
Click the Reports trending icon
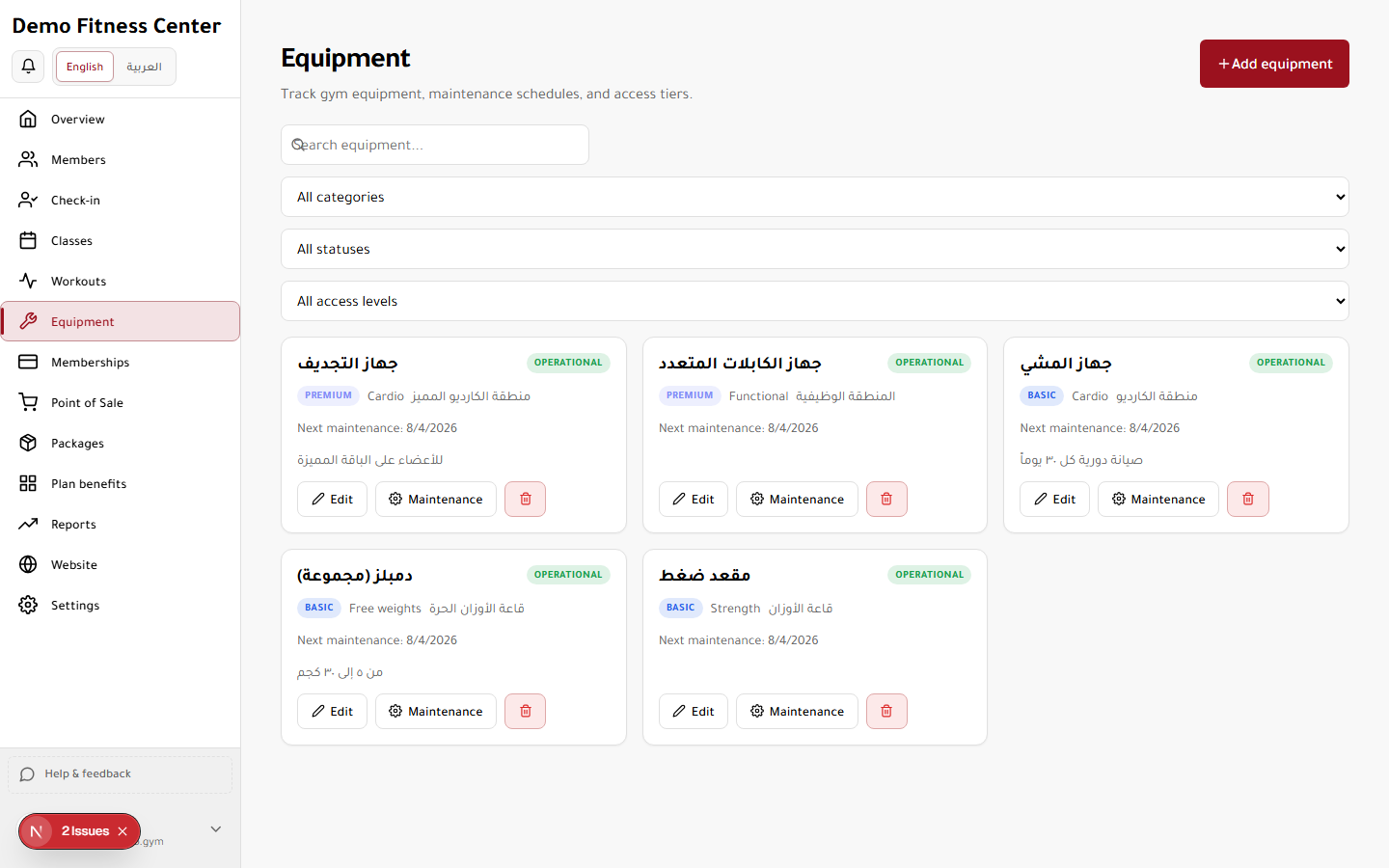pos(28,525)
